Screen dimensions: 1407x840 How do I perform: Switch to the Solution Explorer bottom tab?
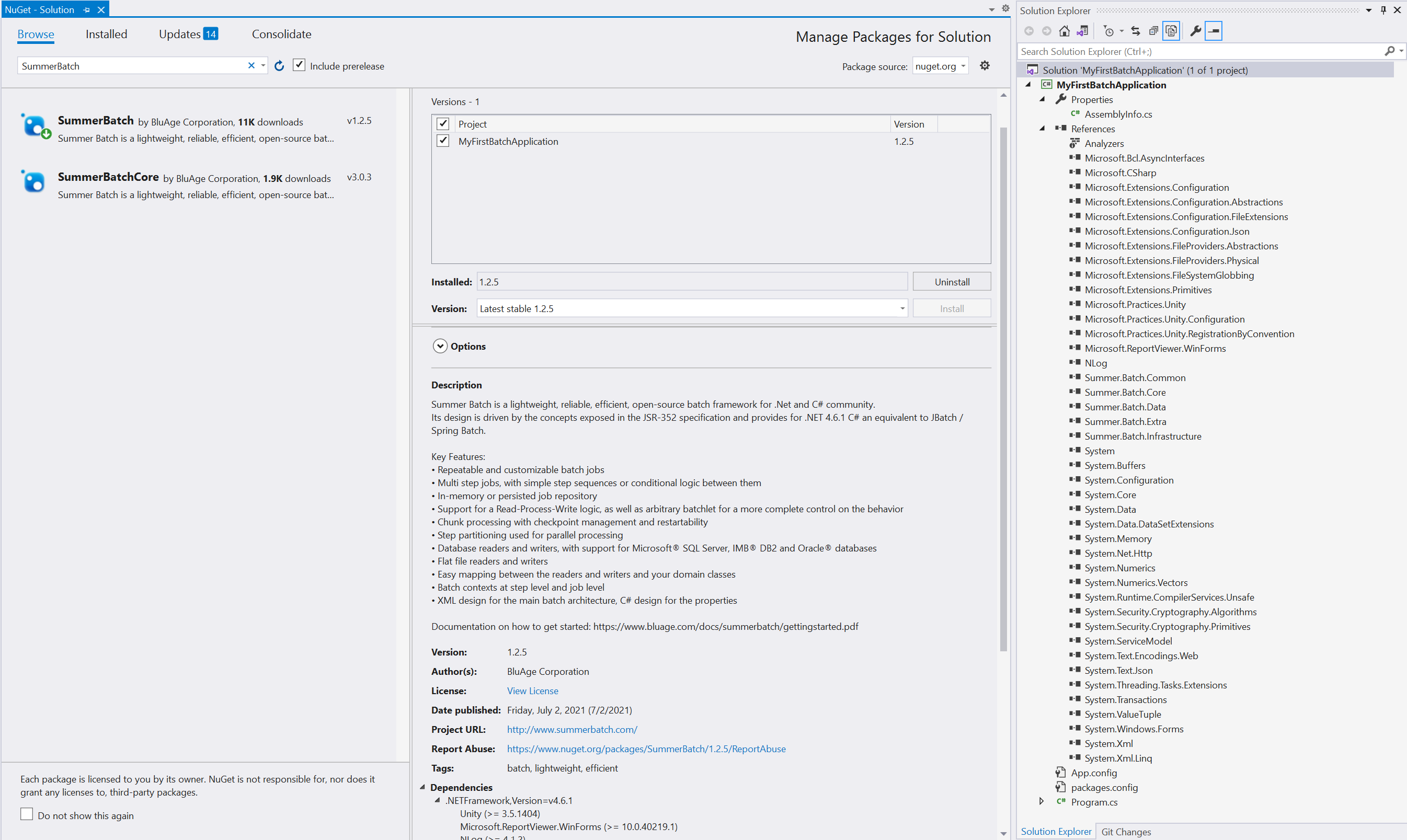(x=1056, y=832)
